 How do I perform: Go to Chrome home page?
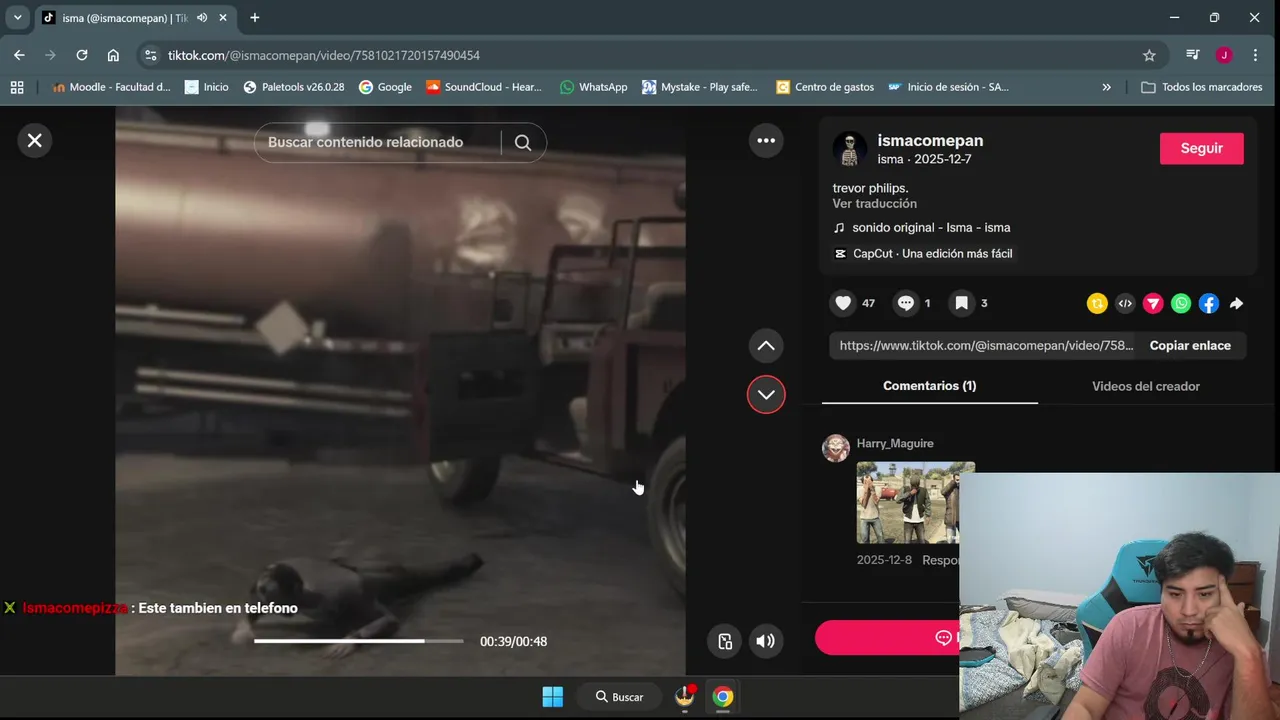coord(113,55)
